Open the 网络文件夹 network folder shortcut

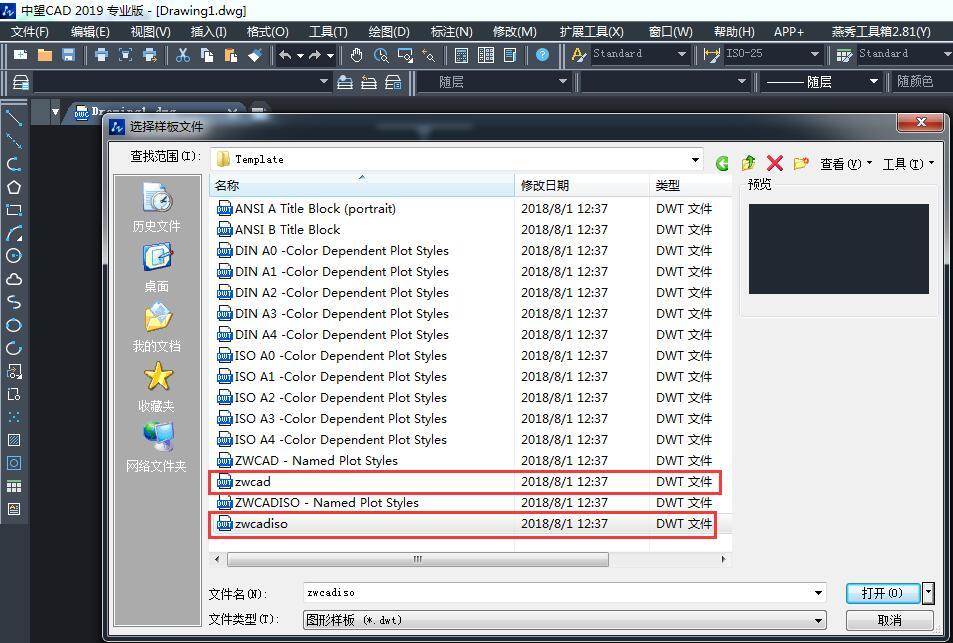coord(156,448)
